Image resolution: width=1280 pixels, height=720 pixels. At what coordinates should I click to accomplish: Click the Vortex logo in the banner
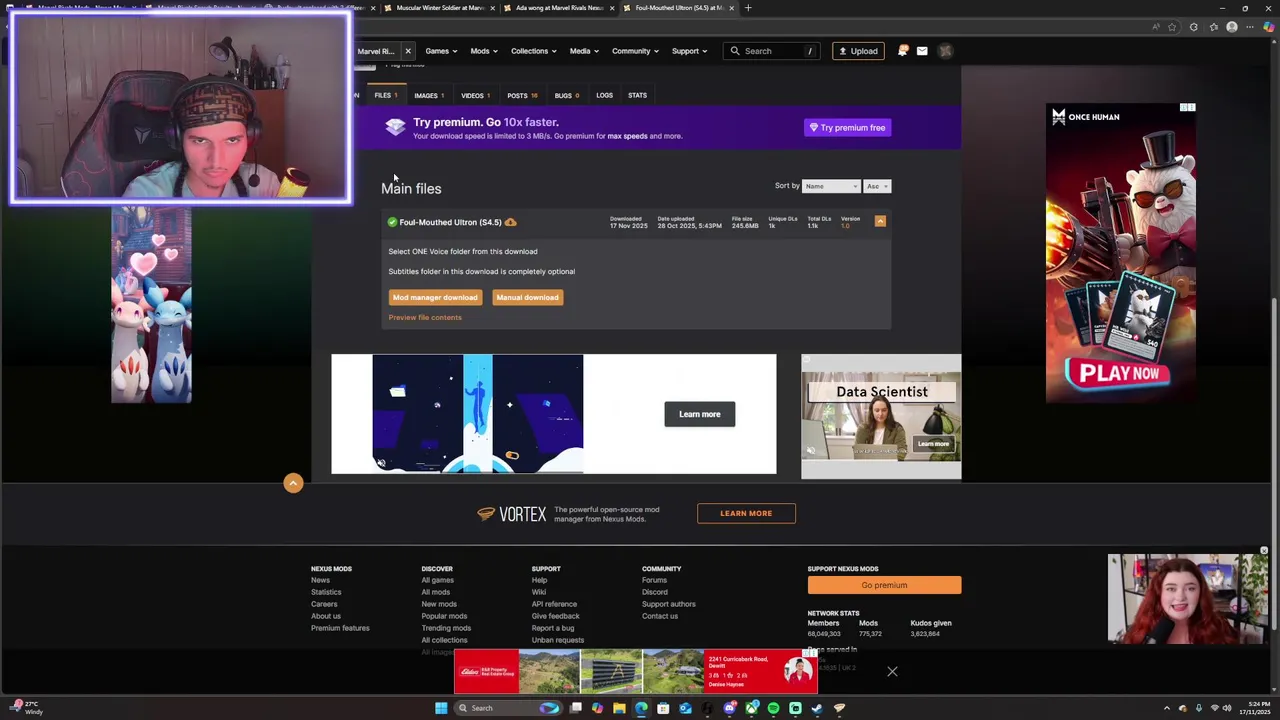(511, 514)
